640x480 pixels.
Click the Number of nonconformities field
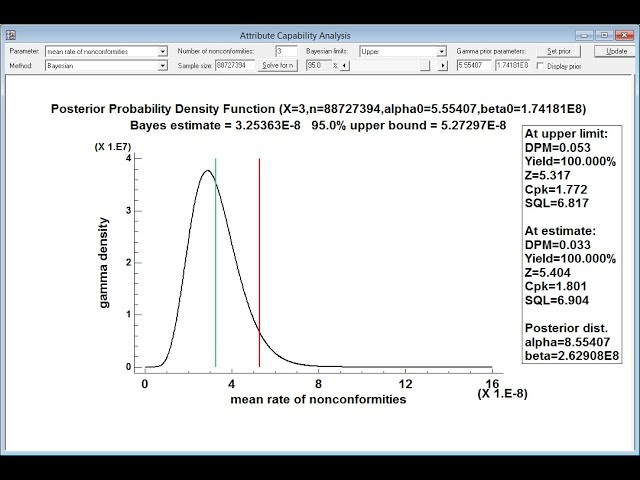[x=287, y=51]
